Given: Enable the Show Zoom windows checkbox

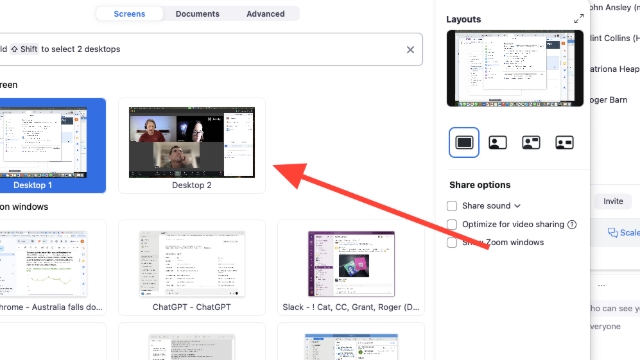Looking at the screenshot, I should [x=452, y=242].
